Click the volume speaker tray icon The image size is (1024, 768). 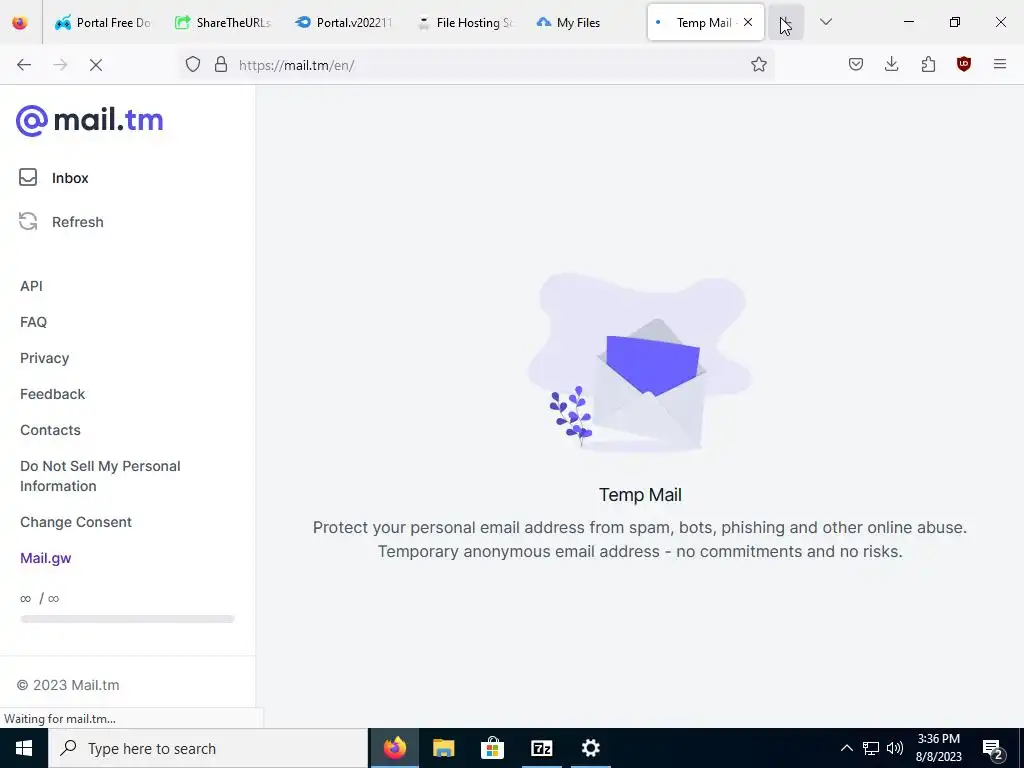click(x=895, y=748)
